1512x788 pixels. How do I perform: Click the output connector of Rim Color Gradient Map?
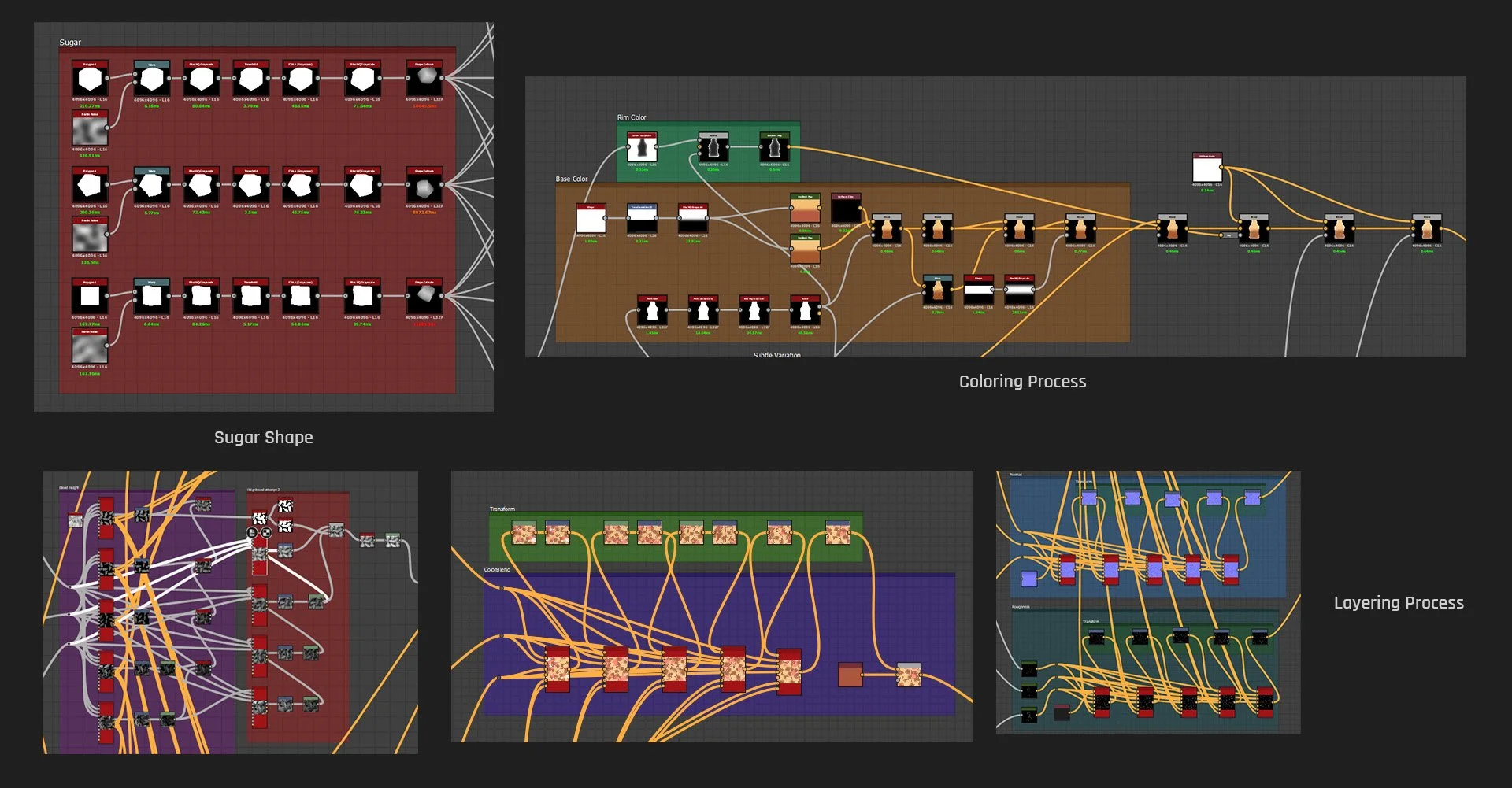790,147
